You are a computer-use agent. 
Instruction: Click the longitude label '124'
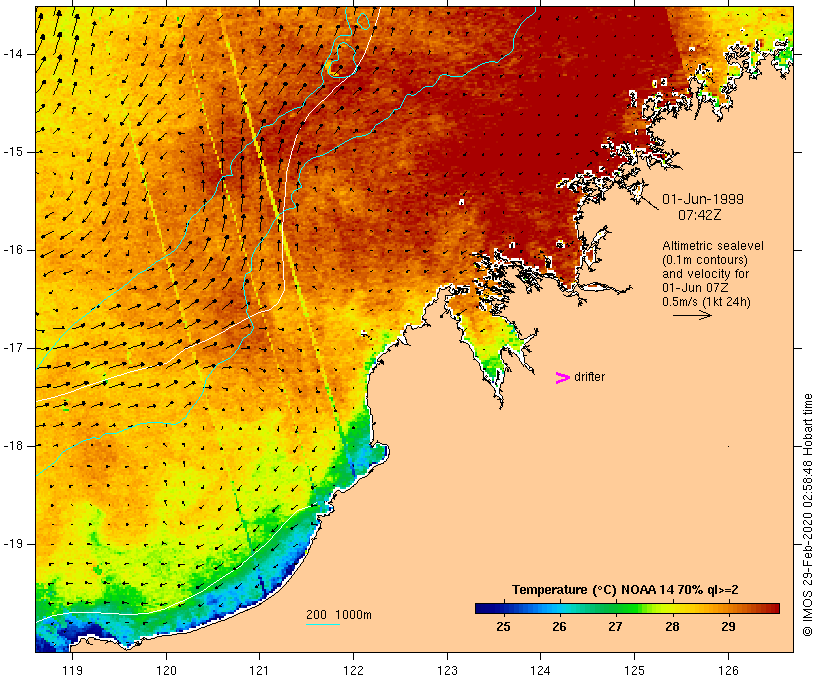click(541, 671)
